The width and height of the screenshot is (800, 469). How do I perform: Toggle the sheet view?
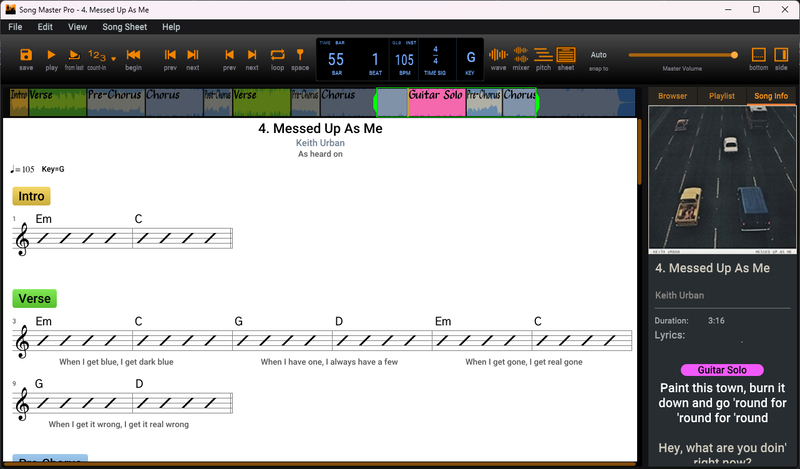click(x=566, y=55)
